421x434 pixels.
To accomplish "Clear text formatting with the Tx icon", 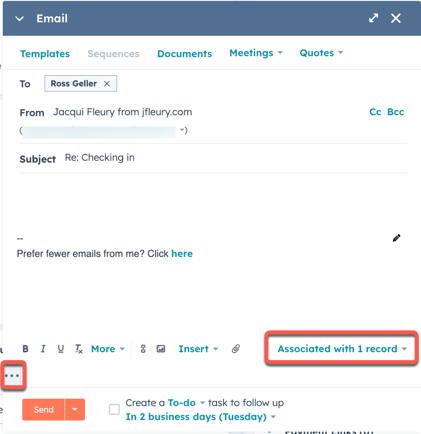I will (79, 349).
